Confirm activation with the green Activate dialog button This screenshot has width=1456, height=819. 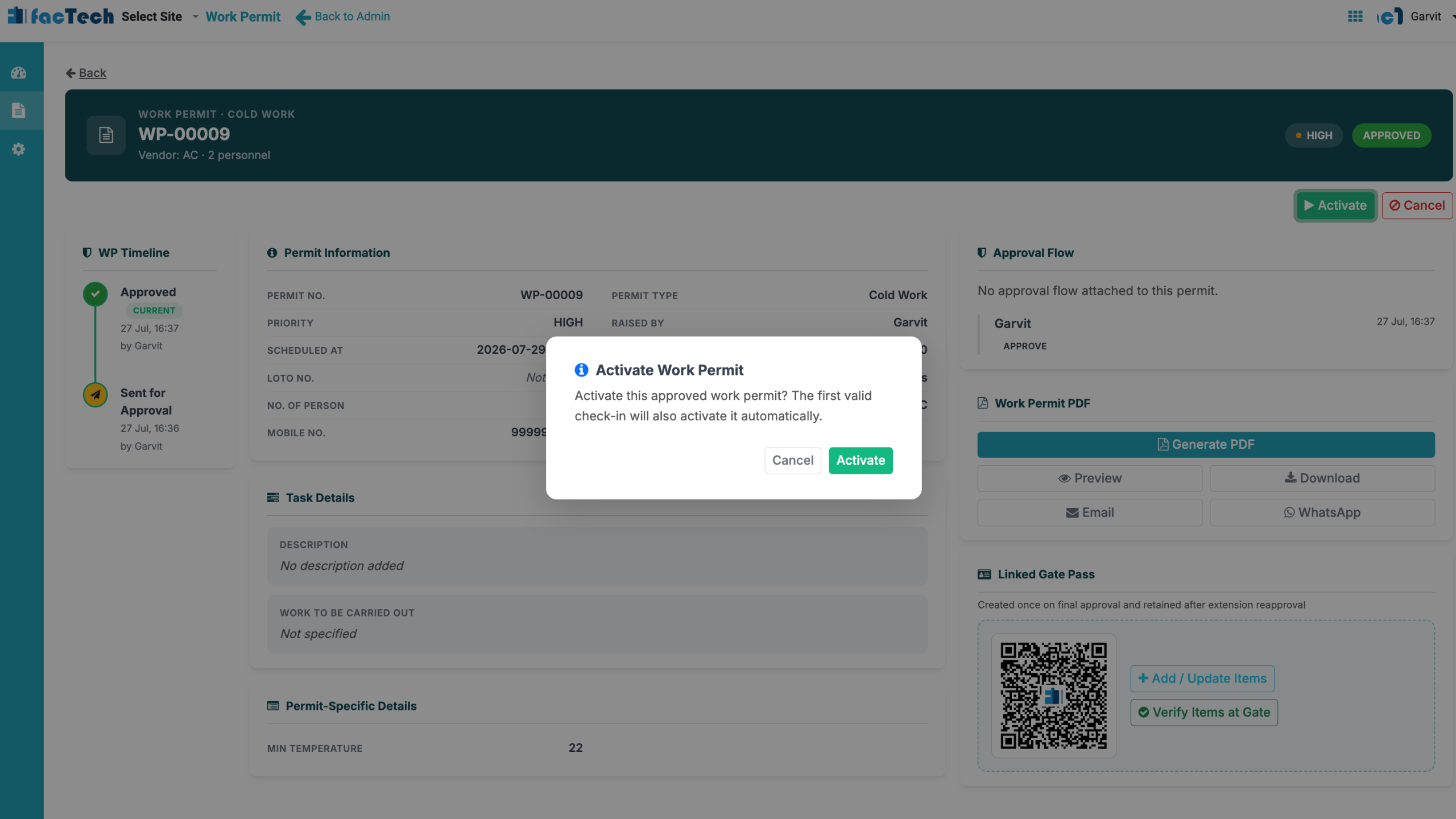click(861, 460)
